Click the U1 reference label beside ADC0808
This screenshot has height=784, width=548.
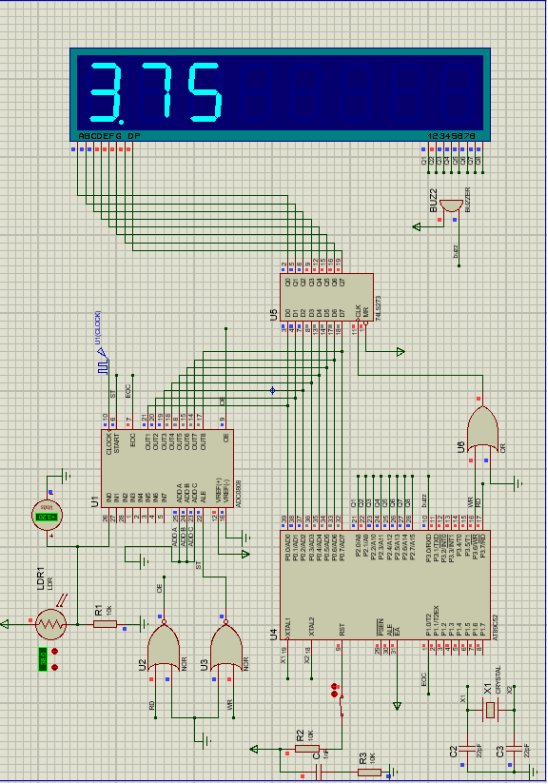(x=94, y=502)
